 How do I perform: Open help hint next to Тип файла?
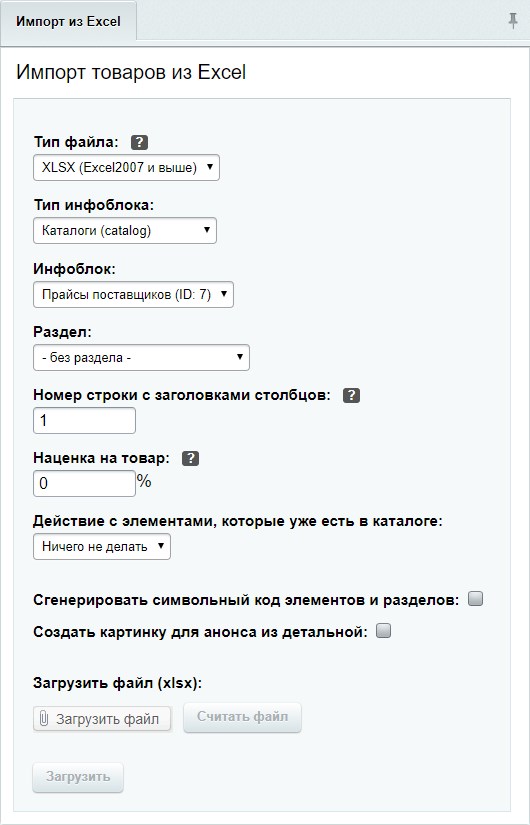[x=139, y=142]
